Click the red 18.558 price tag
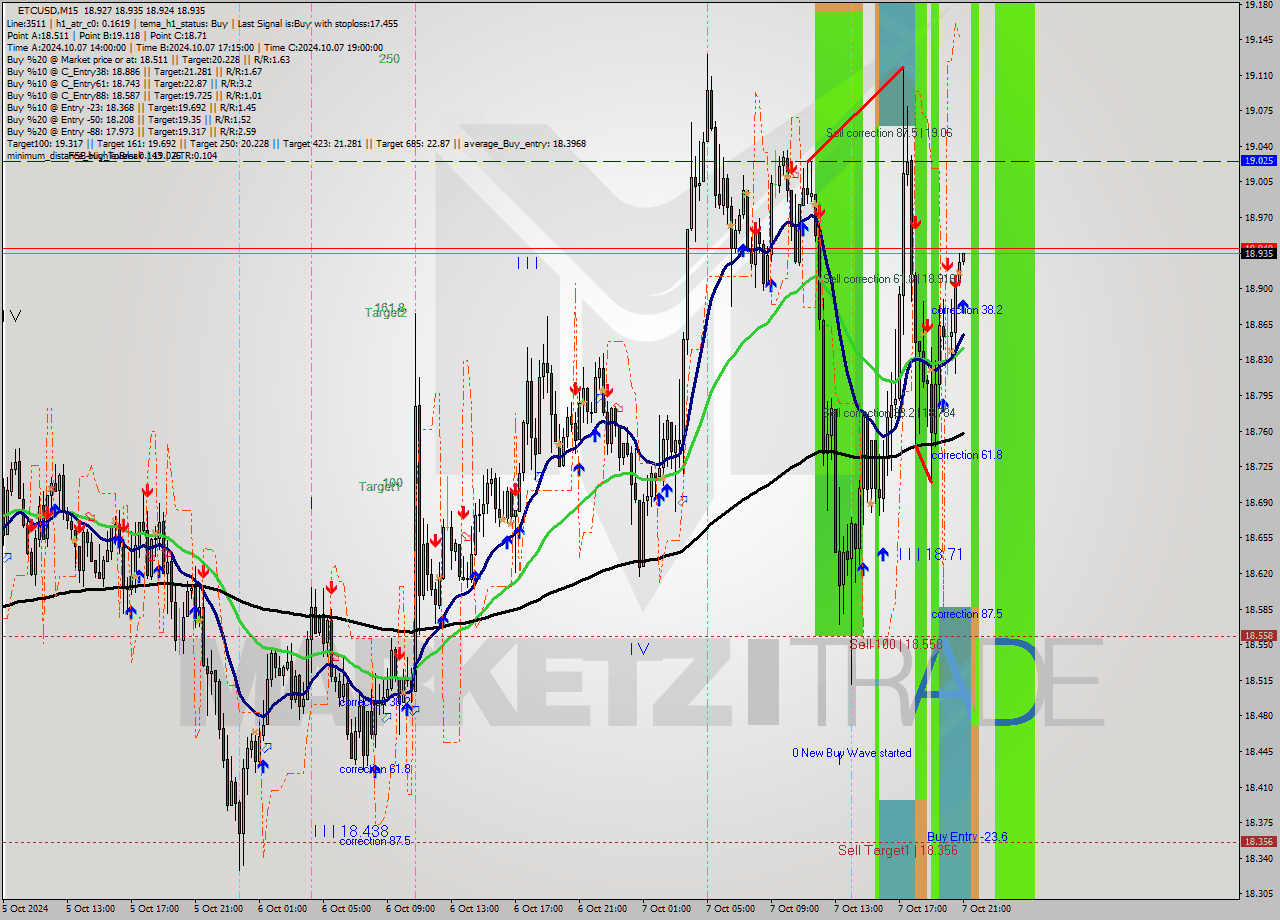The image size is (1280, 920). 1258,635
